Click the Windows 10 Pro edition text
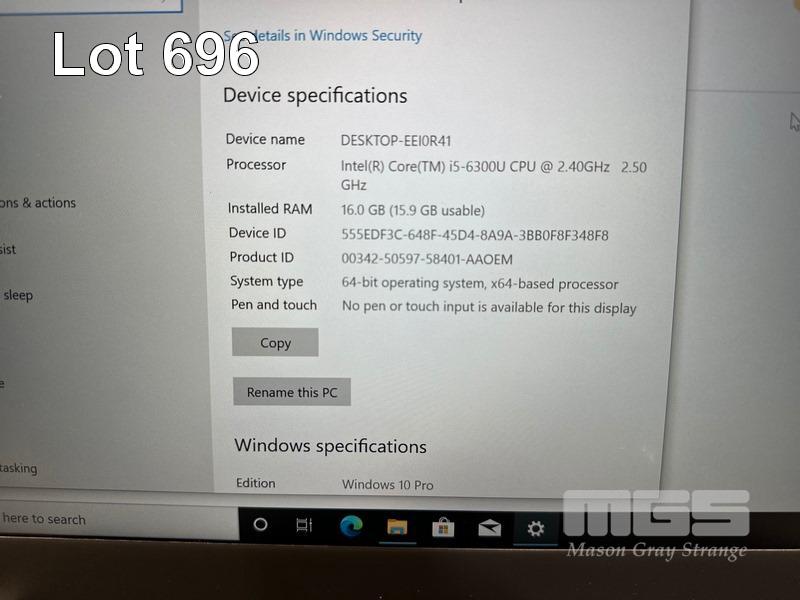The height and width of the screenshot is (600, 800). [x=387, y=484]
